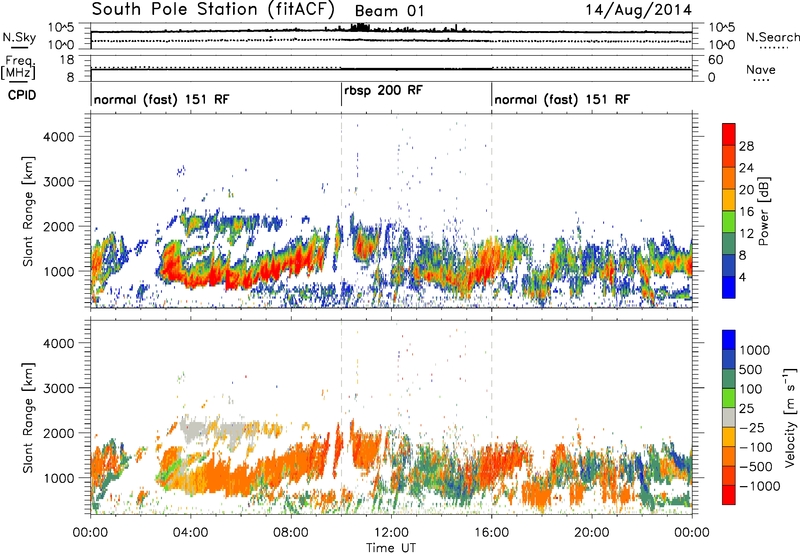Click the date '14/Aug/2014'
800x554 pixels.
tap(638, 10)
